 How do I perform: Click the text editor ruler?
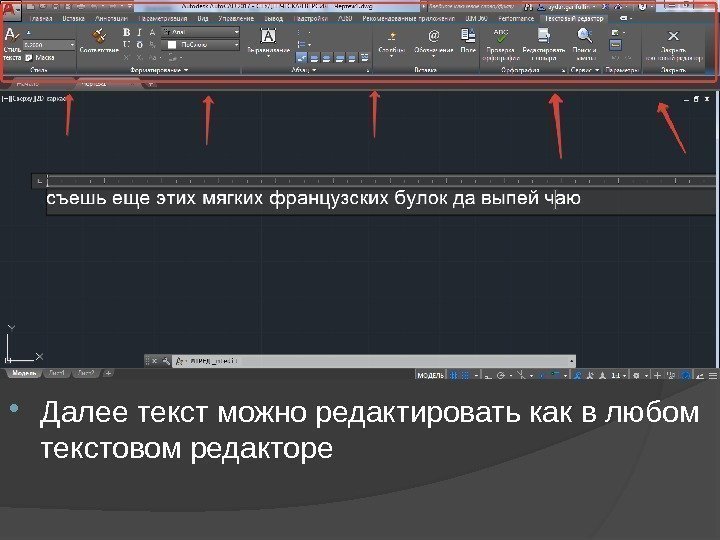tap(381, 180)
